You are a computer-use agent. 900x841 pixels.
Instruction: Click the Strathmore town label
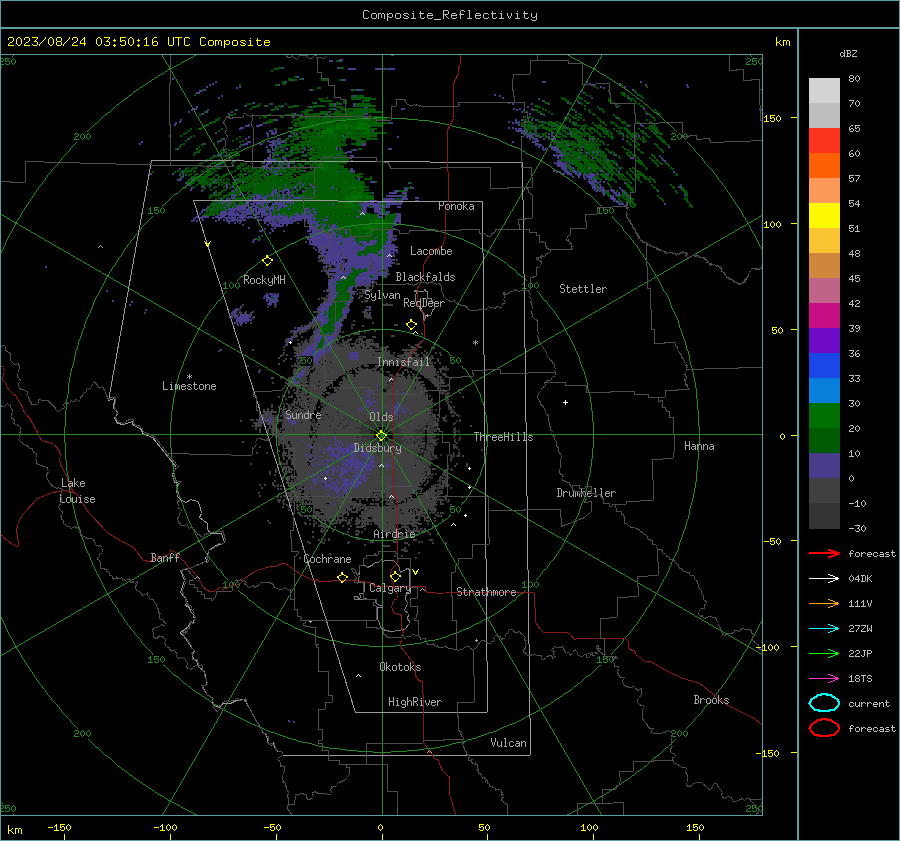tap(486, 592)
